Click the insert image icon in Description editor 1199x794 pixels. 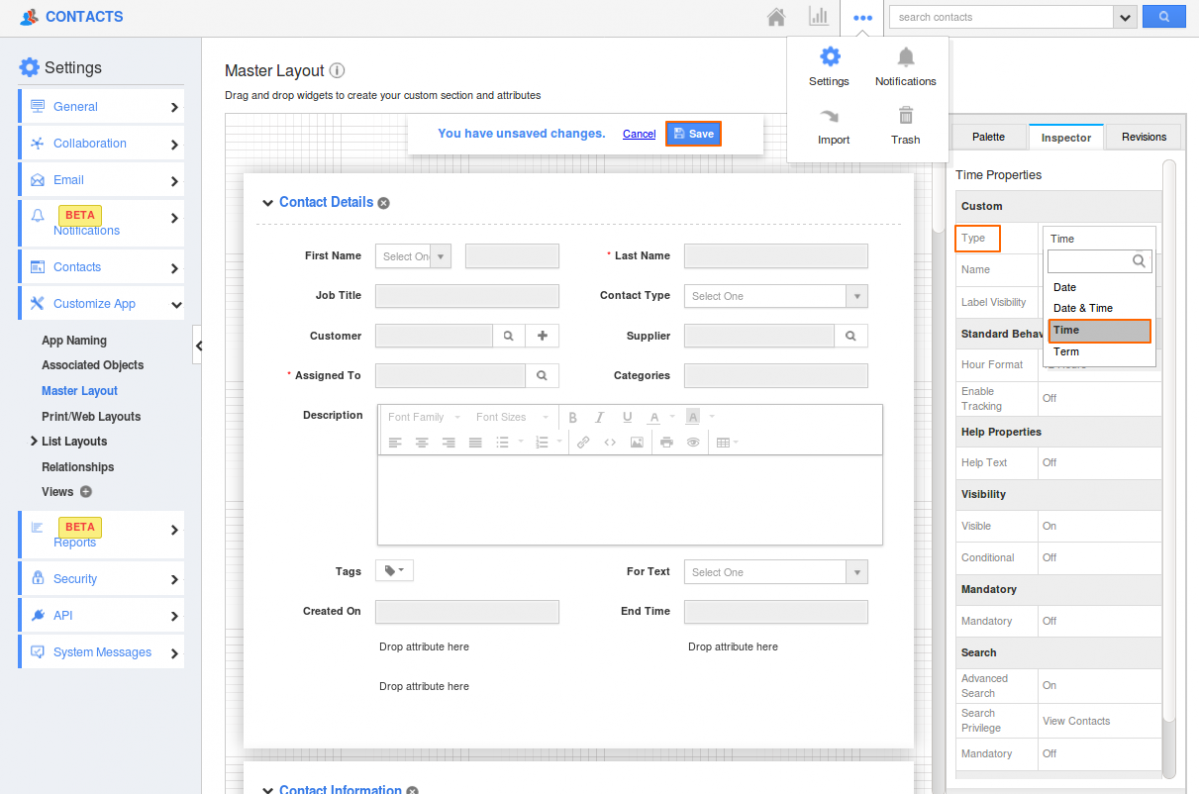click(x=636, y=442)
